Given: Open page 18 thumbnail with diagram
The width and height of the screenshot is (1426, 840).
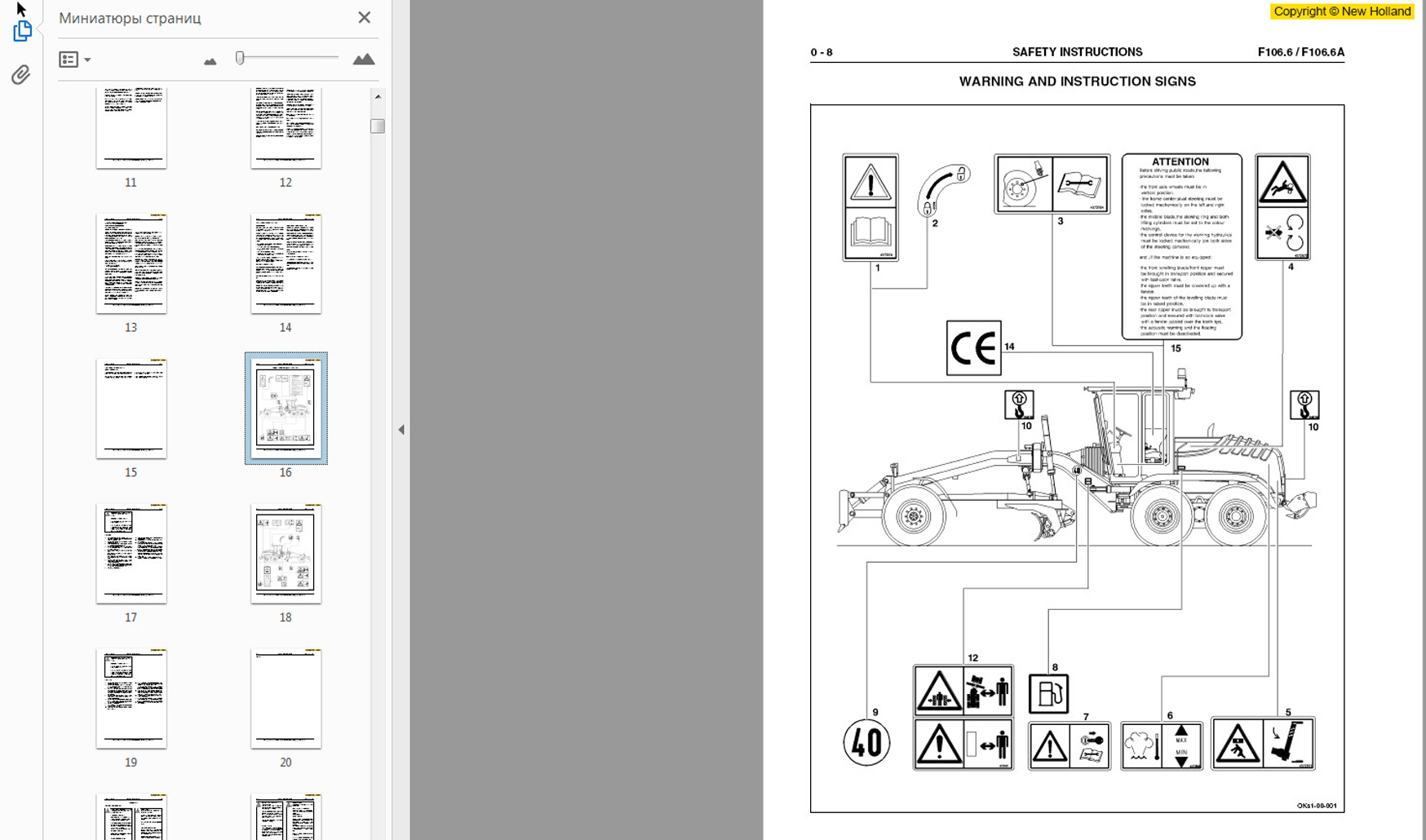Looking at the screenshot, I should click(286, 554).
